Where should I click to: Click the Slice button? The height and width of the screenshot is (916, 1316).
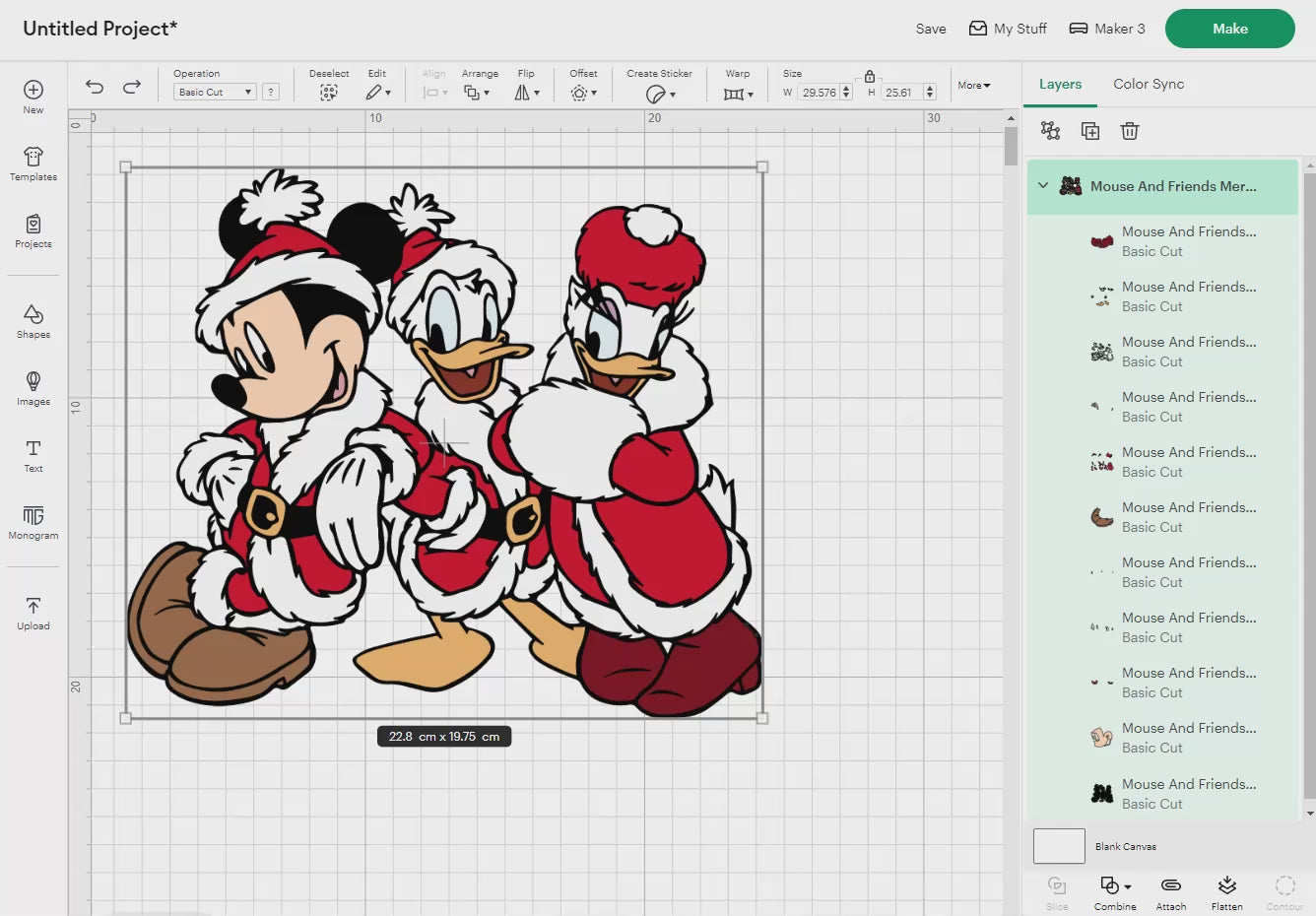[x=1057, y=892]
